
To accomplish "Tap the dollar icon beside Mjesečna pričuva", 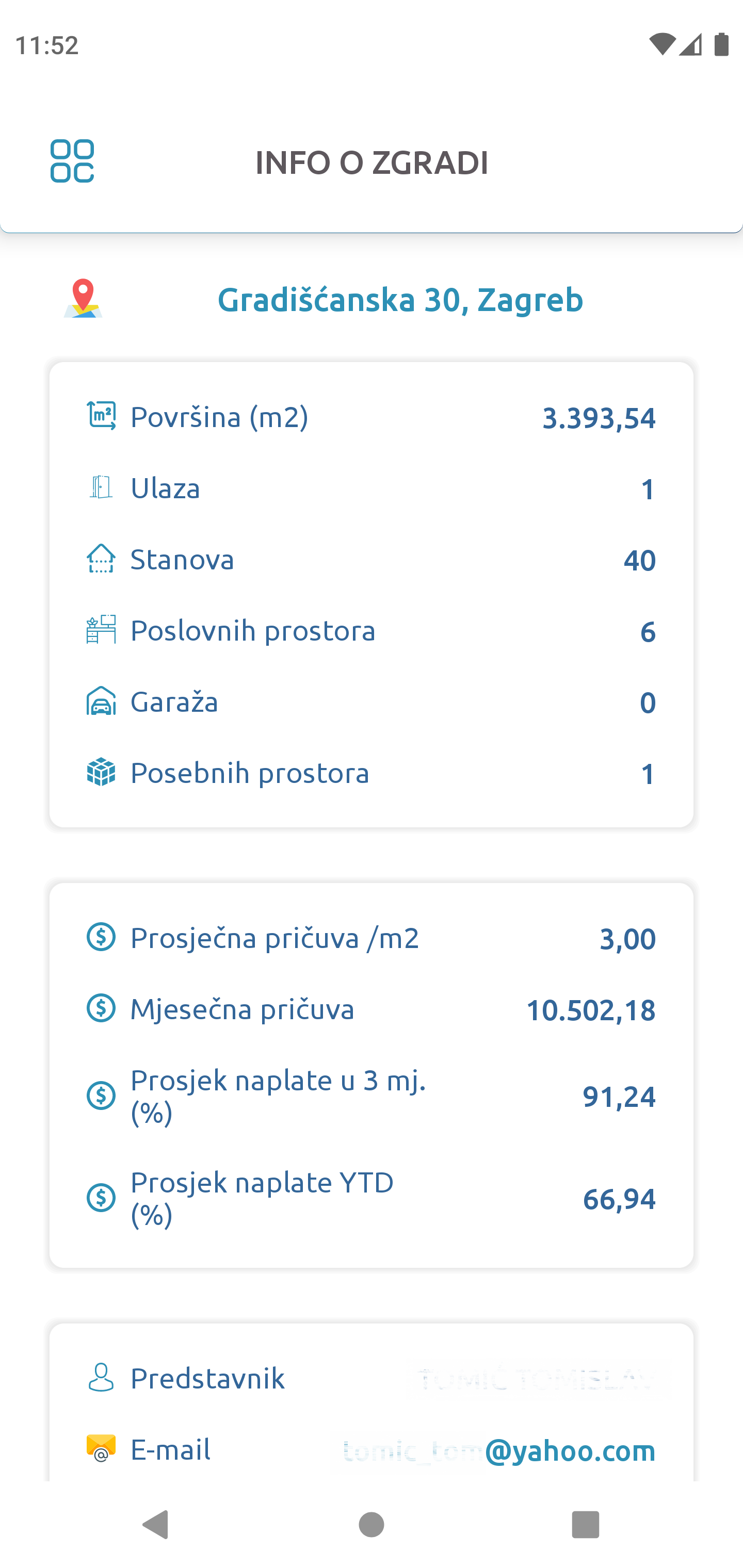I will (101, 1008).
